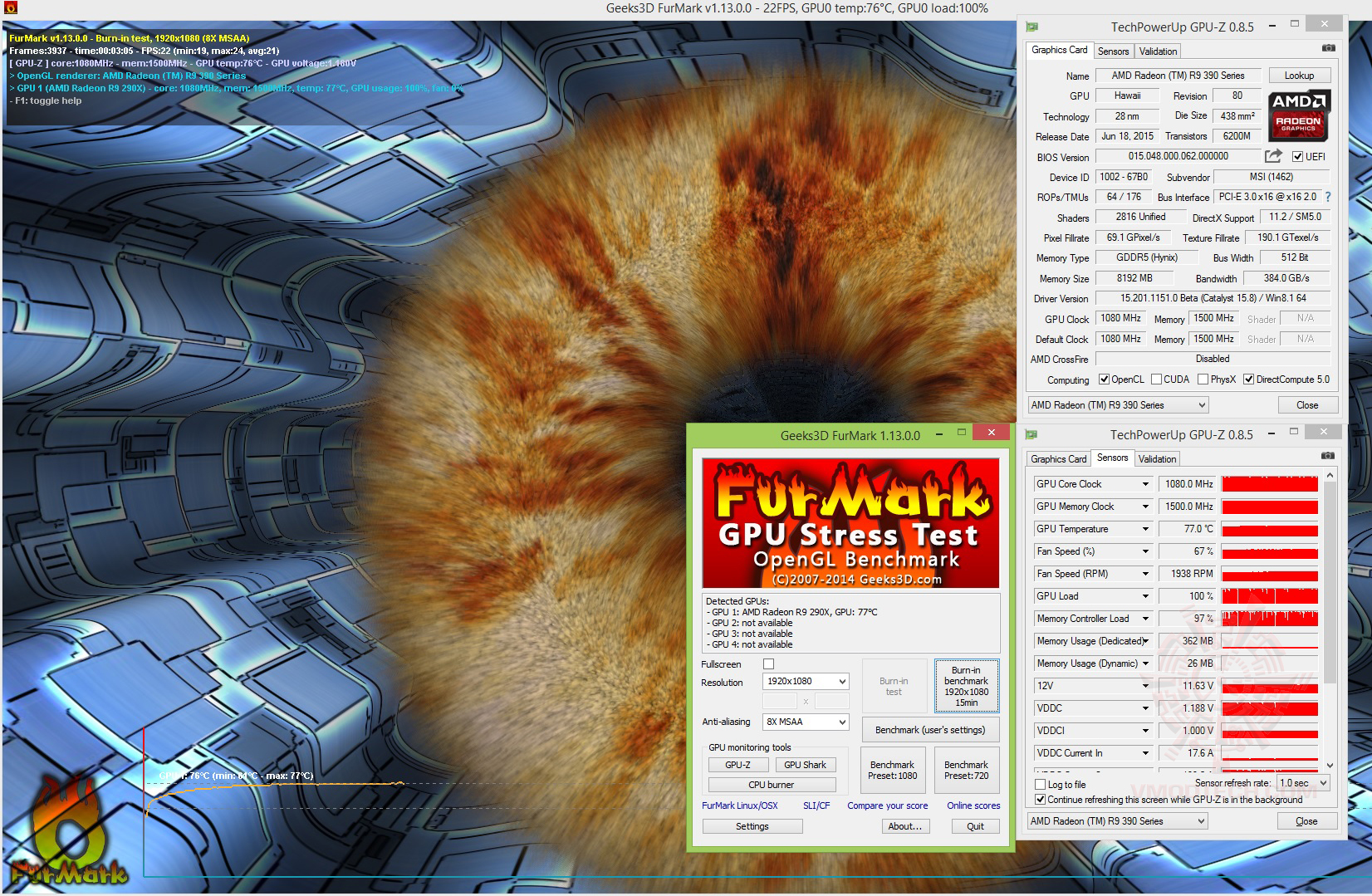Open the Validation tab in the lower GPU-Z window
The width and height of the screenshot is (1372, 896).
tap(1157, 459)
